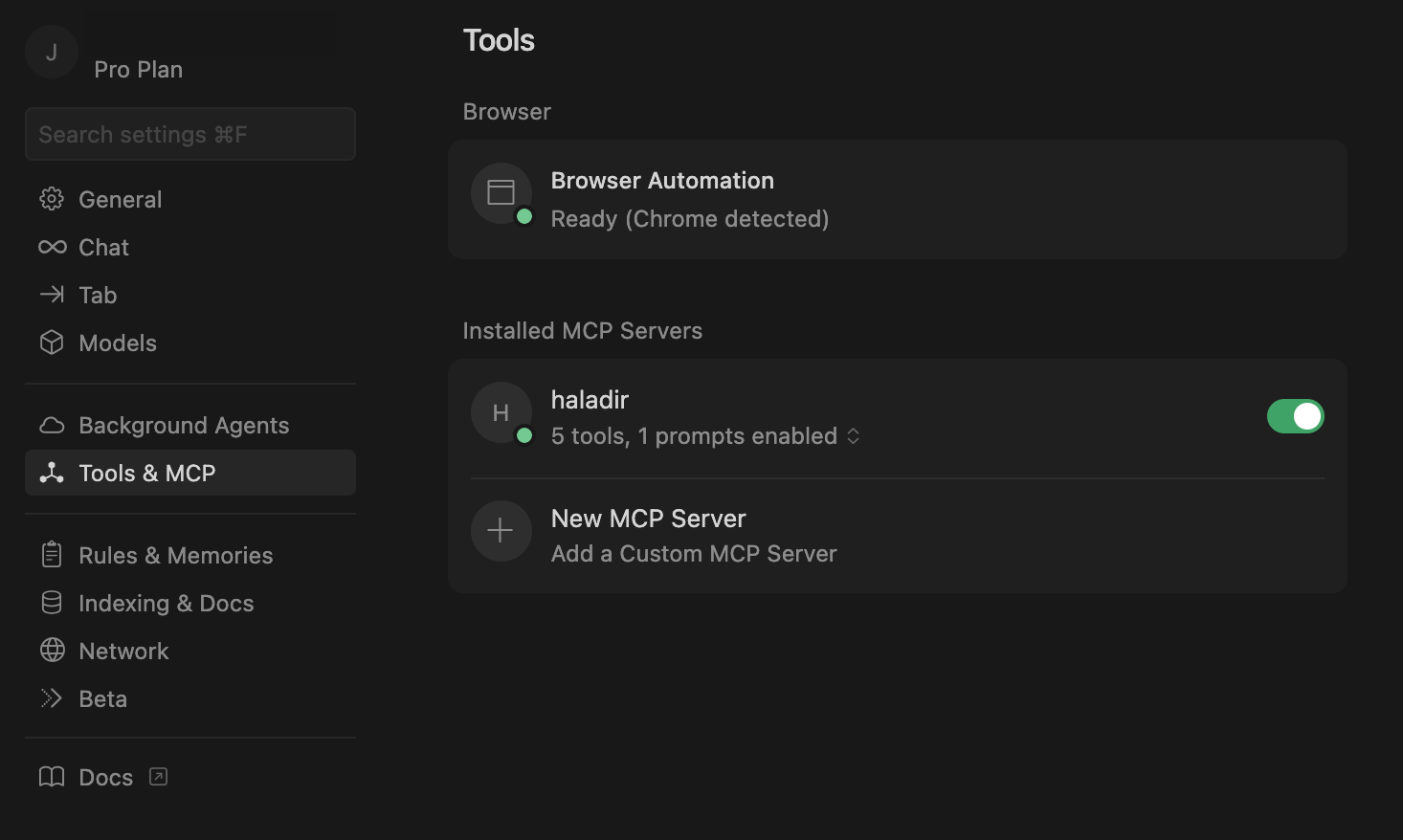Click Add a Custom MCP Server

tap(694, 554)
